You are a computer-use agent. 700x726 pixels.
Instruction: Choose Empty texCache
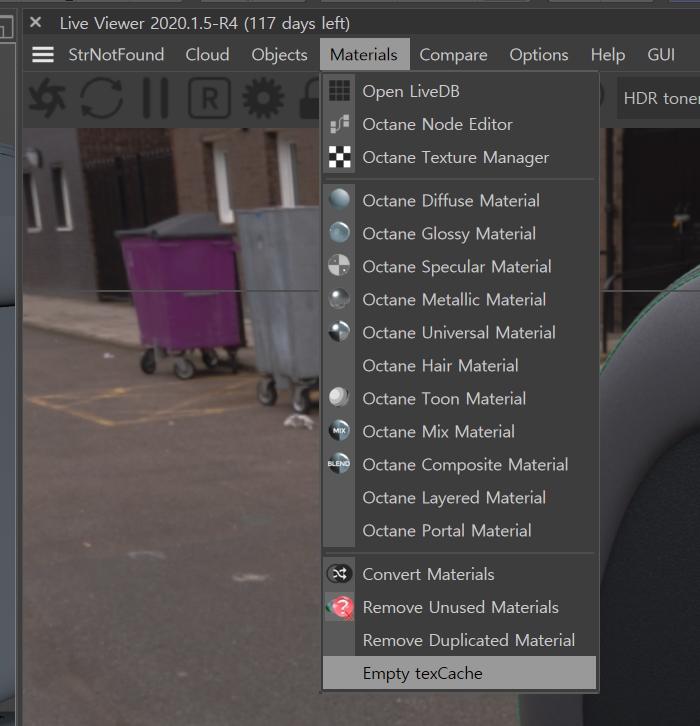(x=459, y=673)
